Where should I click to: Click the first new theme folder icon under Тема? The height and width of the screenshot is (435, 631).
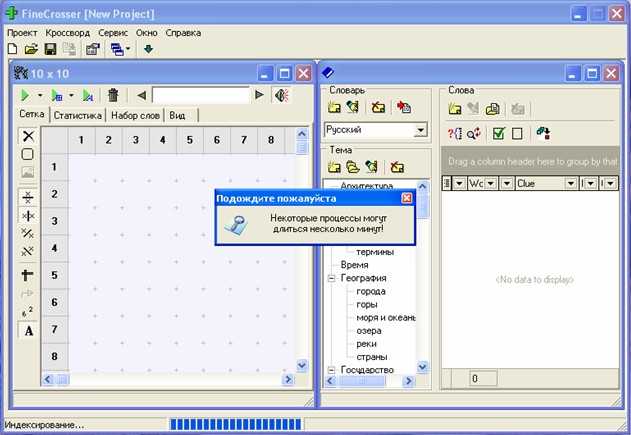(334, 167)
